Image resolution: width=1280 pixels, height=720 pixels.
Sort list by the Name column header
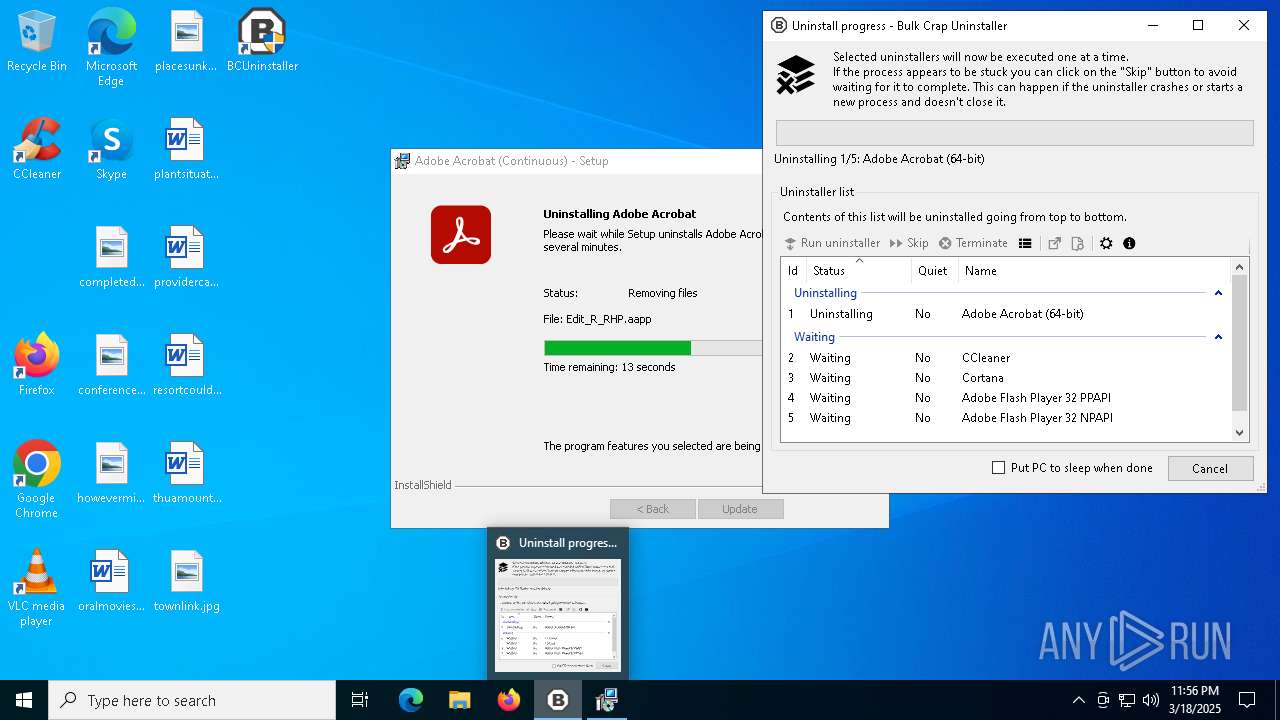pos(1094,270)
